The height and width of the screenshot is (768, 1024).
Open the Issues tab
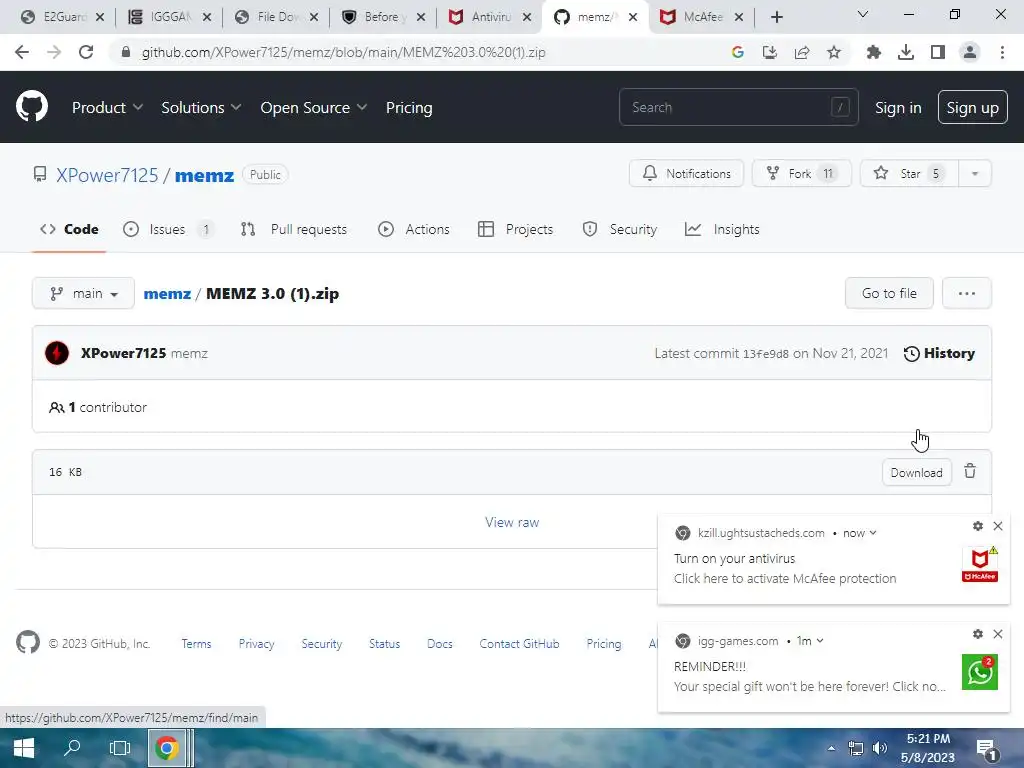[168, 229]
